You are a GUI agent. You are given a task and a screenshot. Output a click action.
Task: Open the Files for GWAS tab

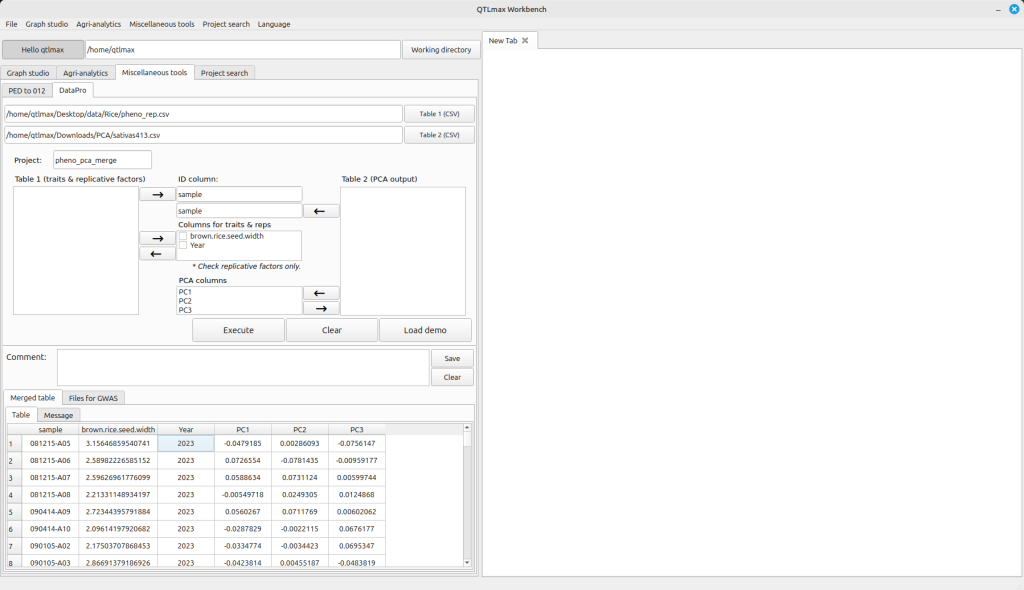[x=93, y=398]
